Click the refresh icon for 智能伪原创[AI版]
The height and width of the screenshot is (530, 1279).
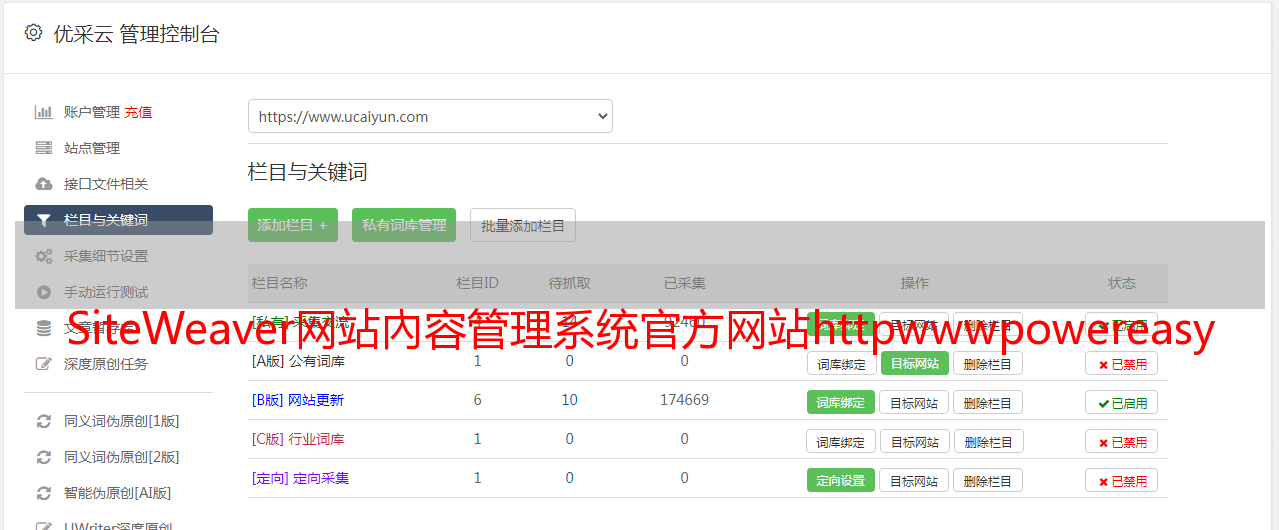(43, 493)
